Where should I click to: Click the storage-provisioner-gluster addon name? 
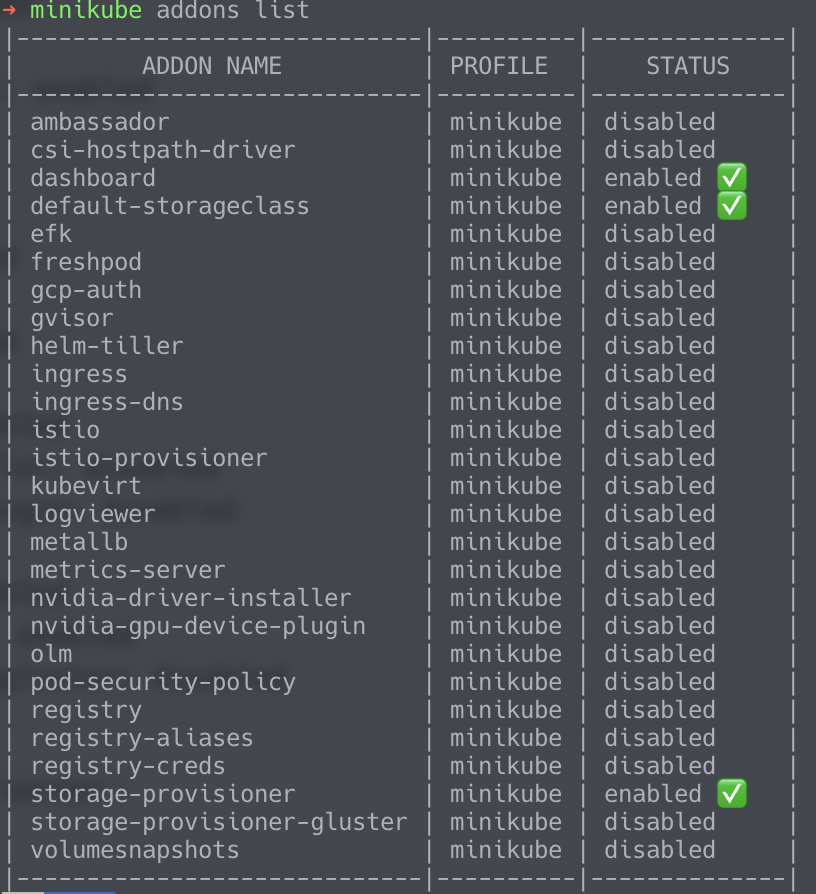tap(219, 822)
